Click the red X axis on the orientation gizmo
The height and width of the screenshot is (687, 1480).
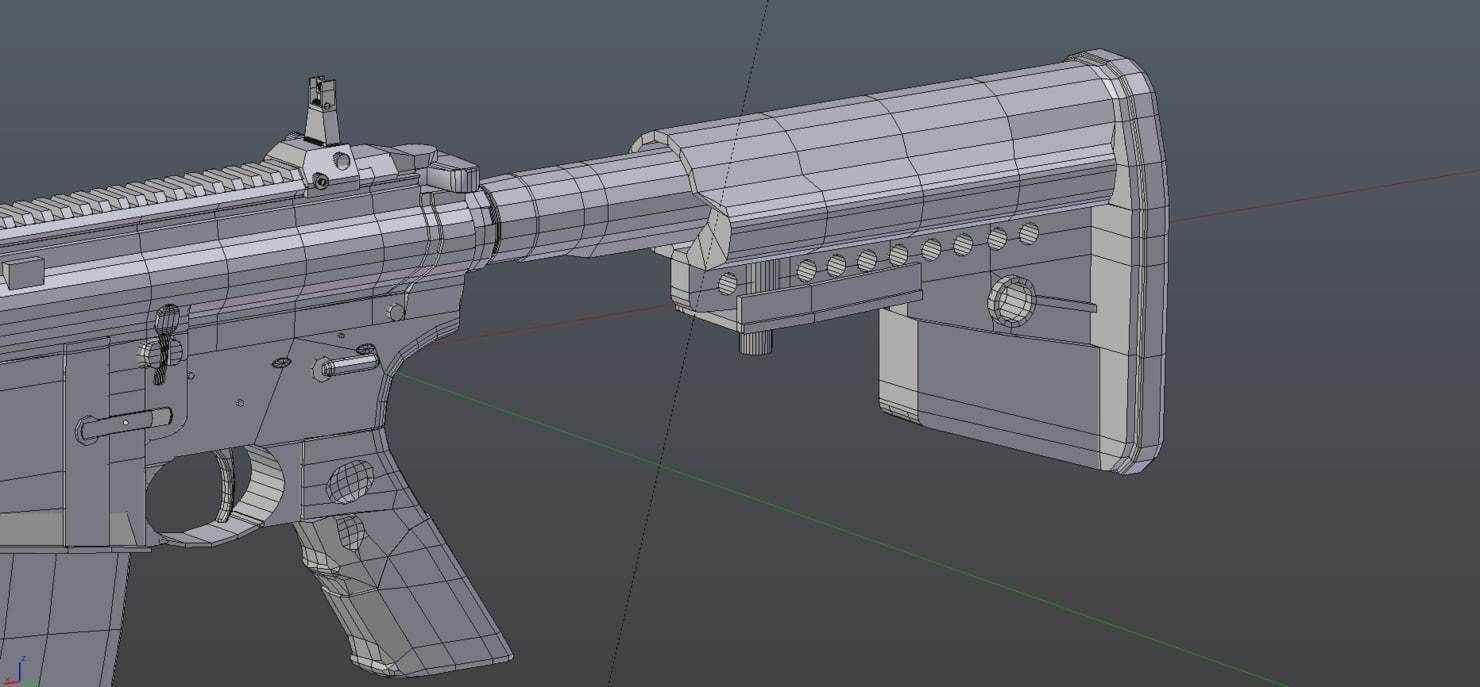pyautogui.click(x=9, y=681)
